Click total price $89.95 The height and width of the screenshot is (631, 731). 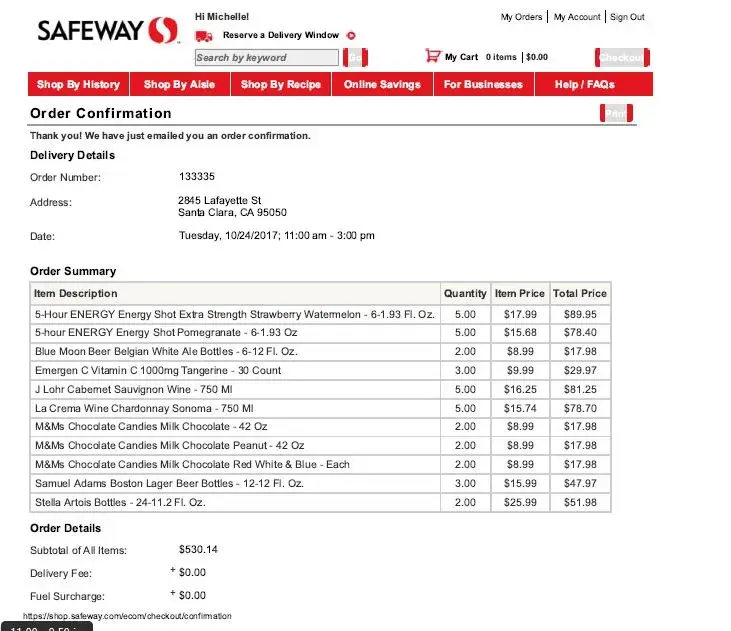tap(580, 314)
